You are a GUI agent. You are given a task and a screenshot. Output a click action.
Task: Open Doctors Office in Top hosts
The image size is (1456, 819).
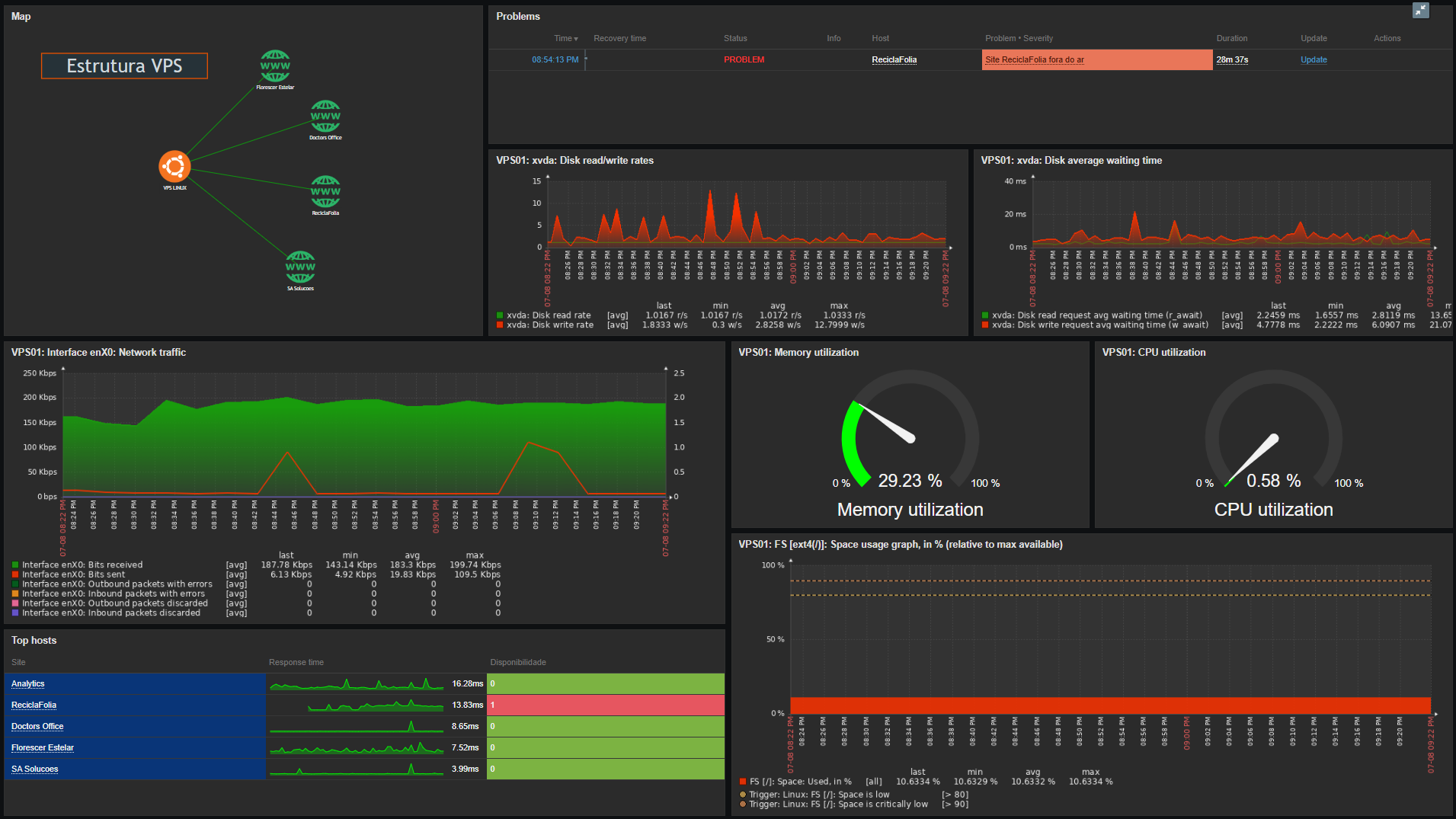[x=37, y=727]
